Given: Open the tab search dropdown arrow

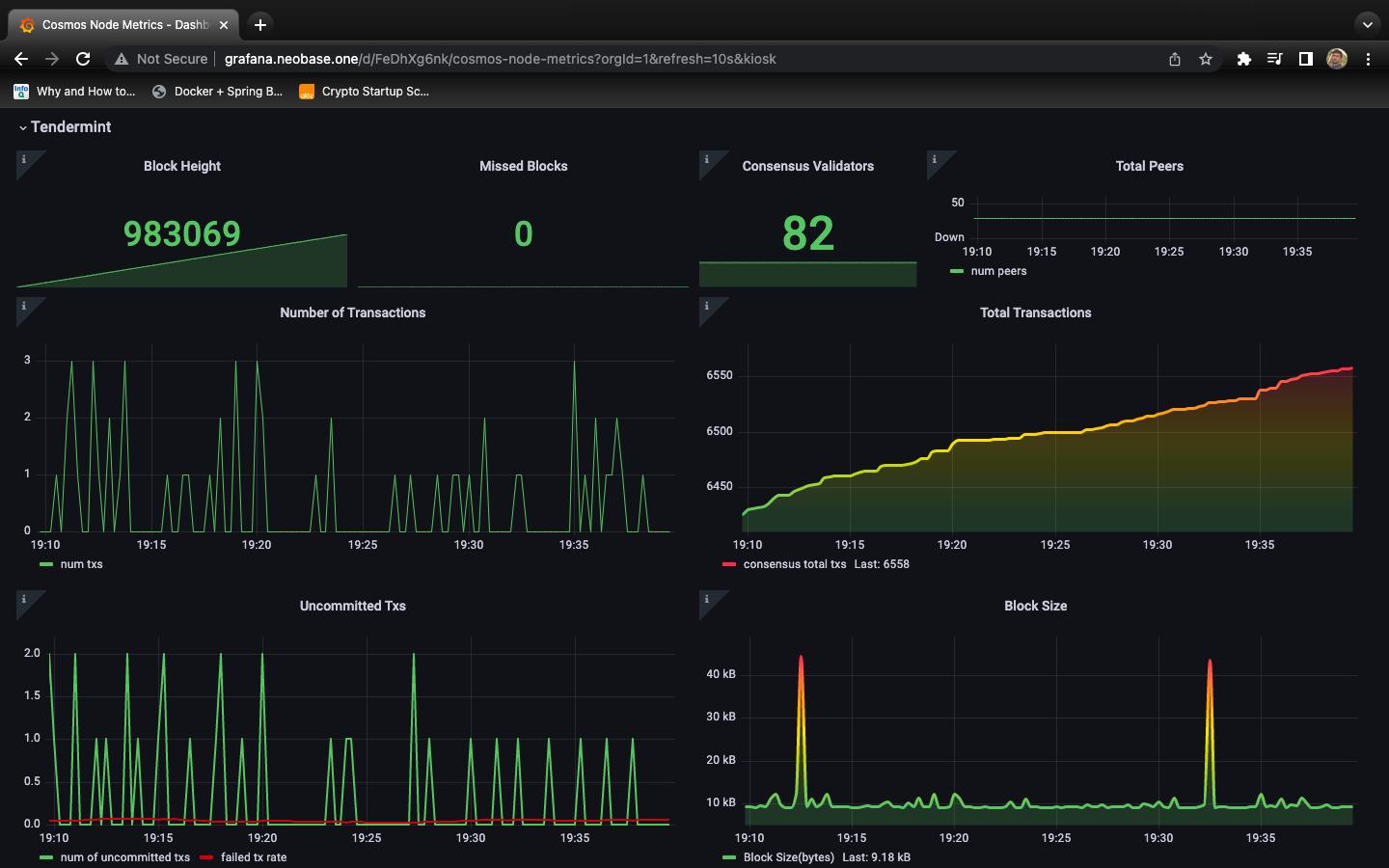Looking at the screenshot, I should pyautogui.click(x=1367, y=25).
